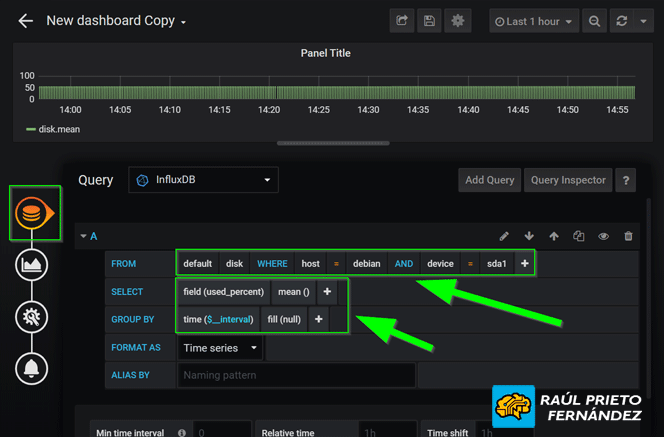664x437 pixels.
Task: Open the InfluxDB data source dropdown
Action: pyautogui.click(x=204, y=180)
